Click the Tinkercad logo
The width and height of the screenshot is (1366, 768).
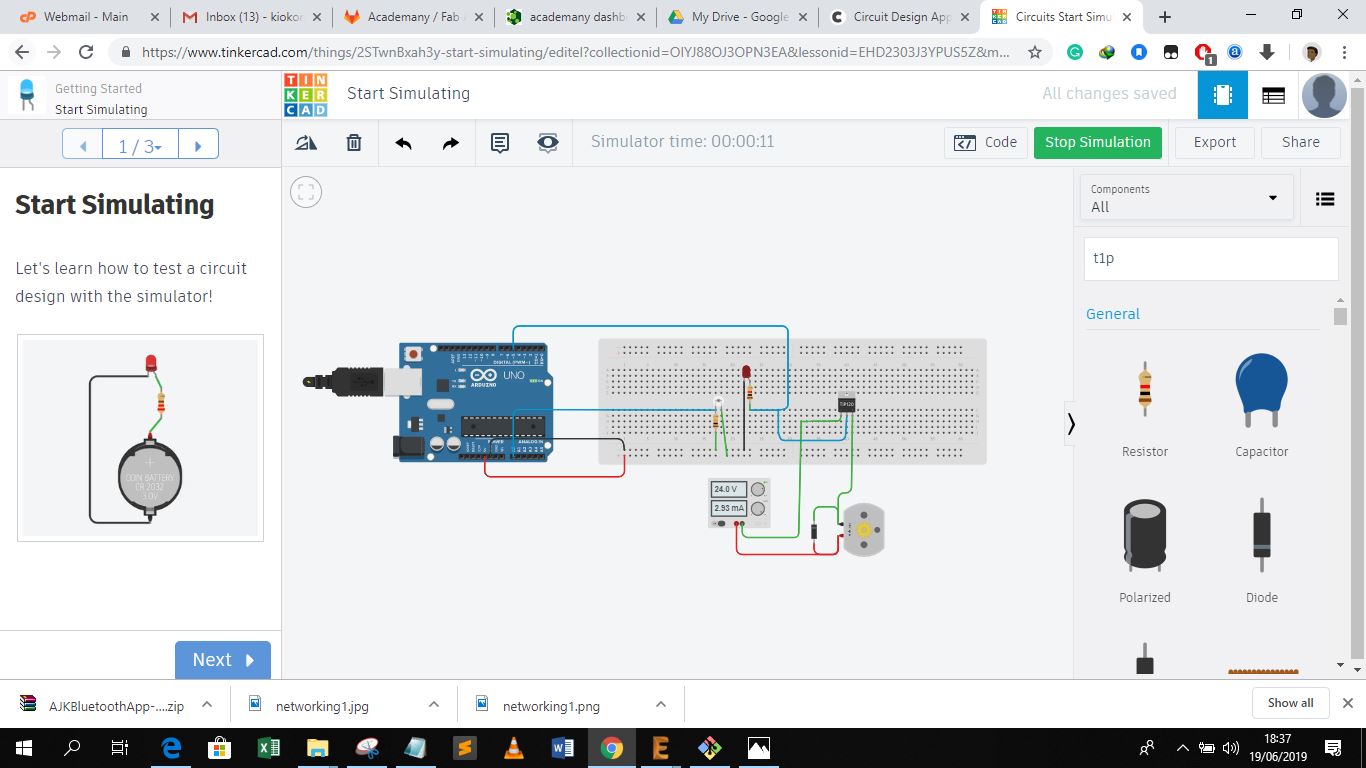click(x=305, y=95)
